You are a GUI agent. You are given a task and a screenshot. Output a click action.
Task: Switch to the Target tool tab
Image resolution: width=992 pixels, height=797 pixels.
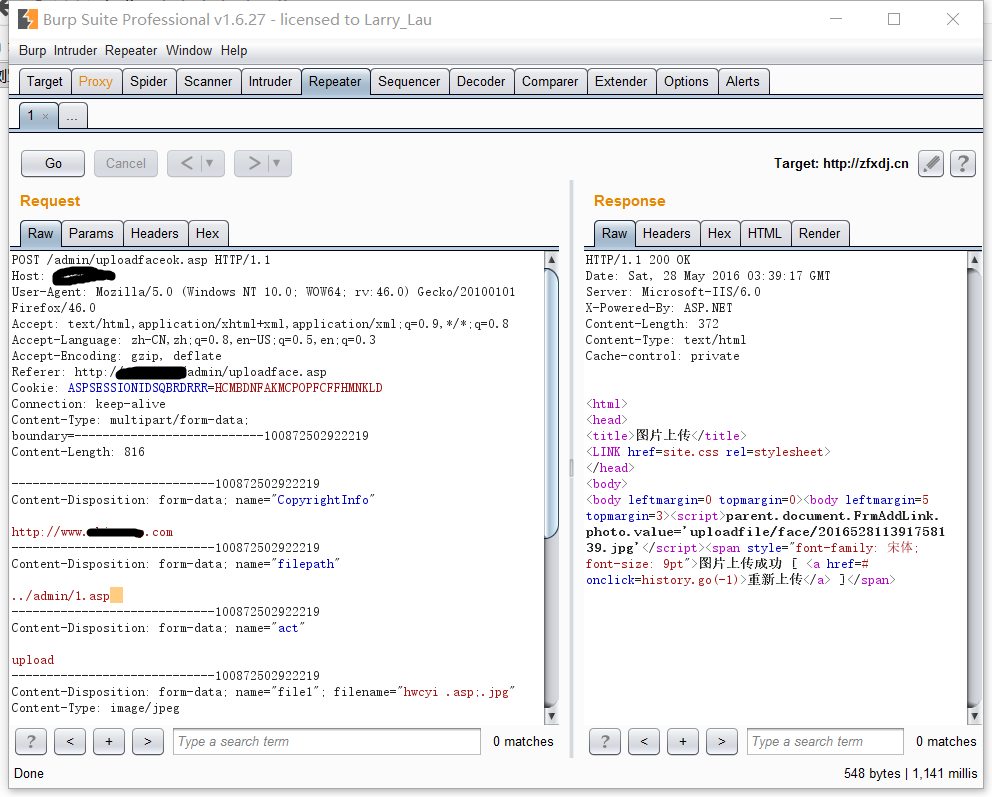tap(44, 82)
